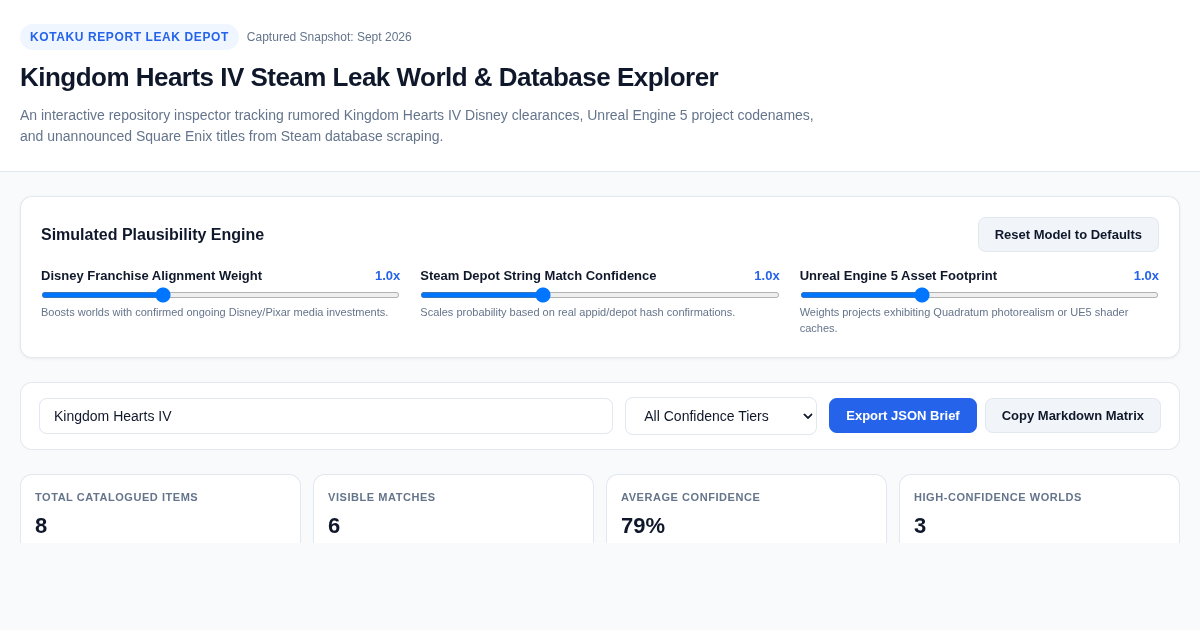Click Copy Markdown Matrix button
1200x630 pixels.
[x=1073, y=416]
